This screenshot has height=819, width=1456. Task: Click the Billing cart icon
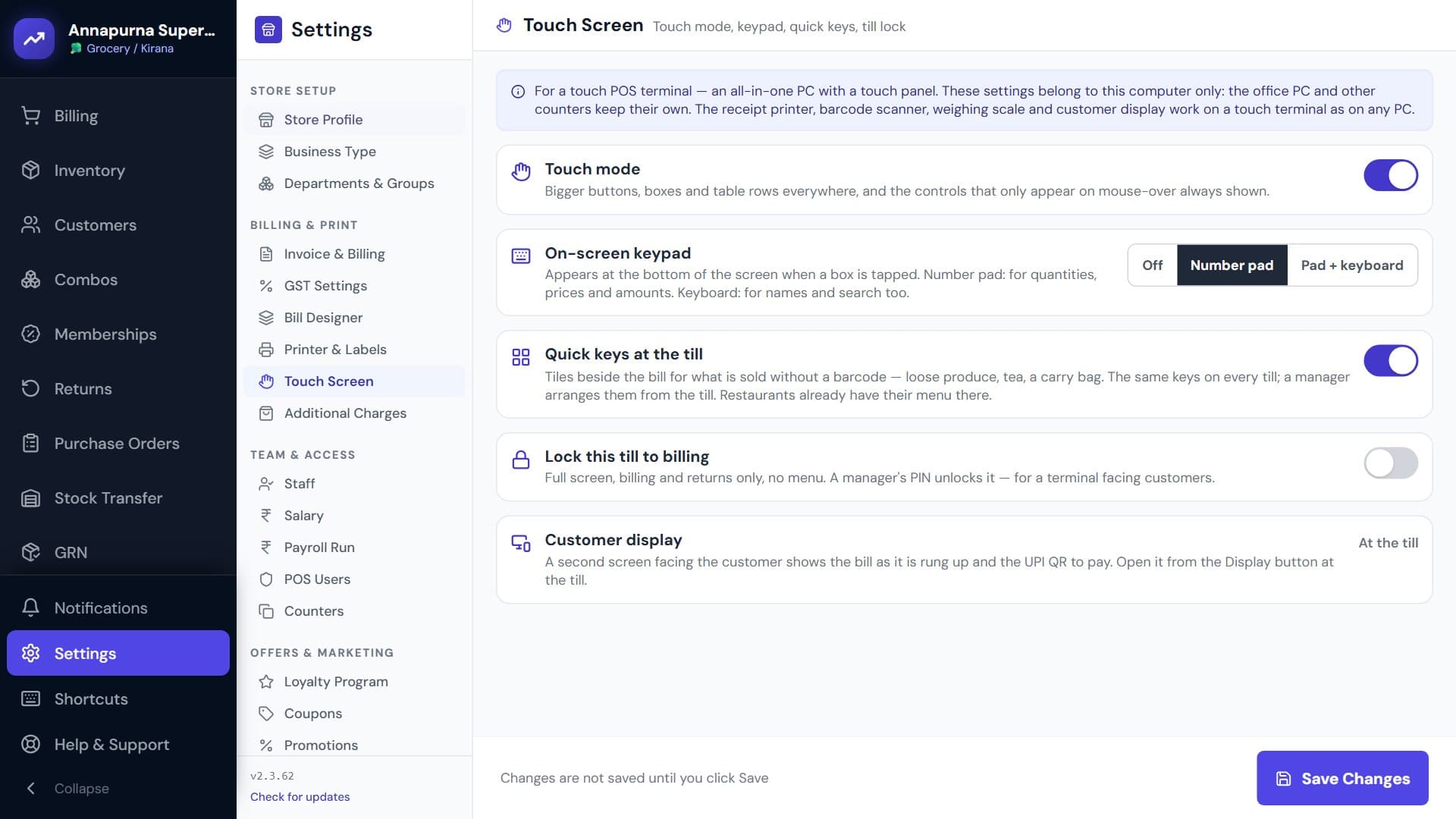tap(30, 116)
